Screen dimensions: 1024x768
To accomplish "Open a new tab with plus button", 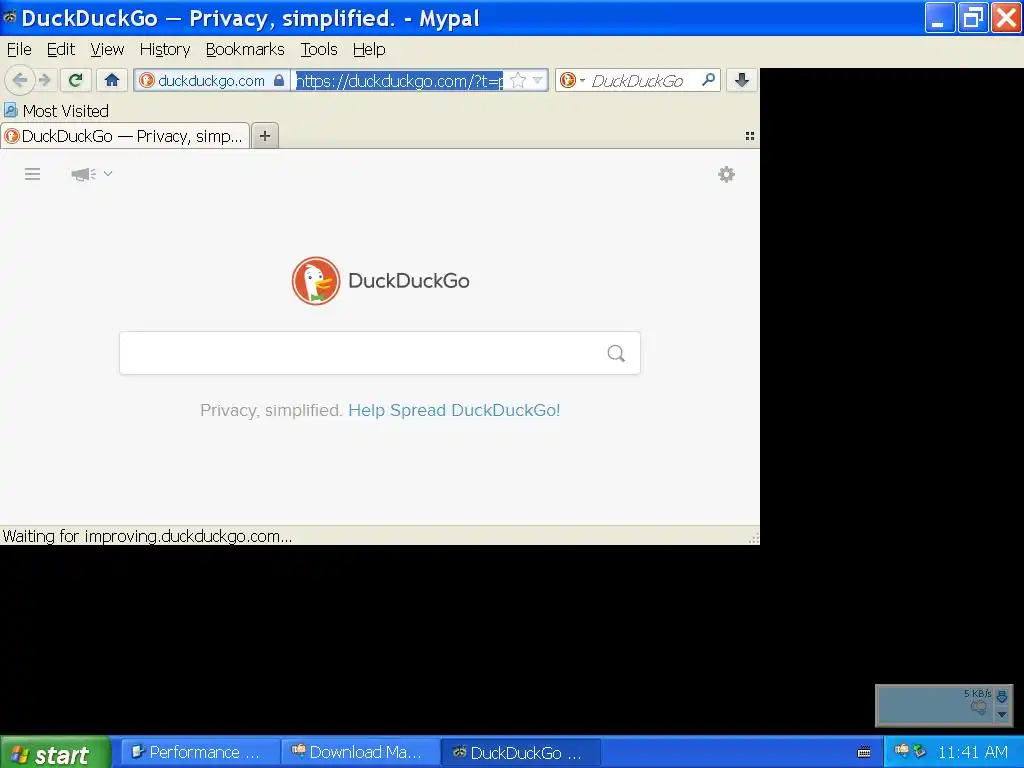I will pos(264,136).
